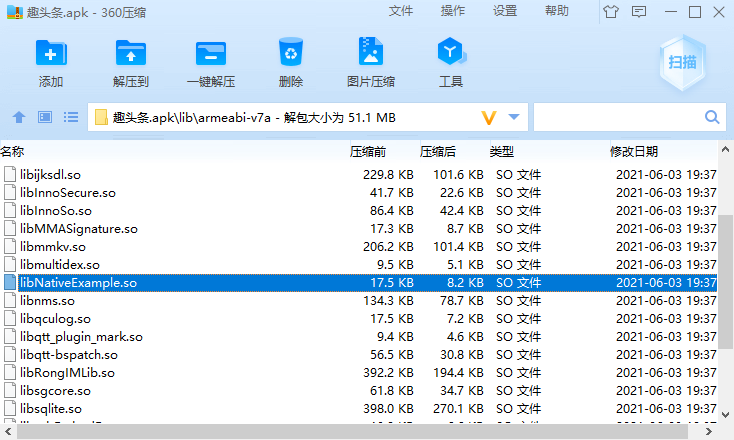Image resolution: width=734 pixels, height=440 pixels.
Task: Select the libMMASignature.so file
Action: click(x=79, y=229)
